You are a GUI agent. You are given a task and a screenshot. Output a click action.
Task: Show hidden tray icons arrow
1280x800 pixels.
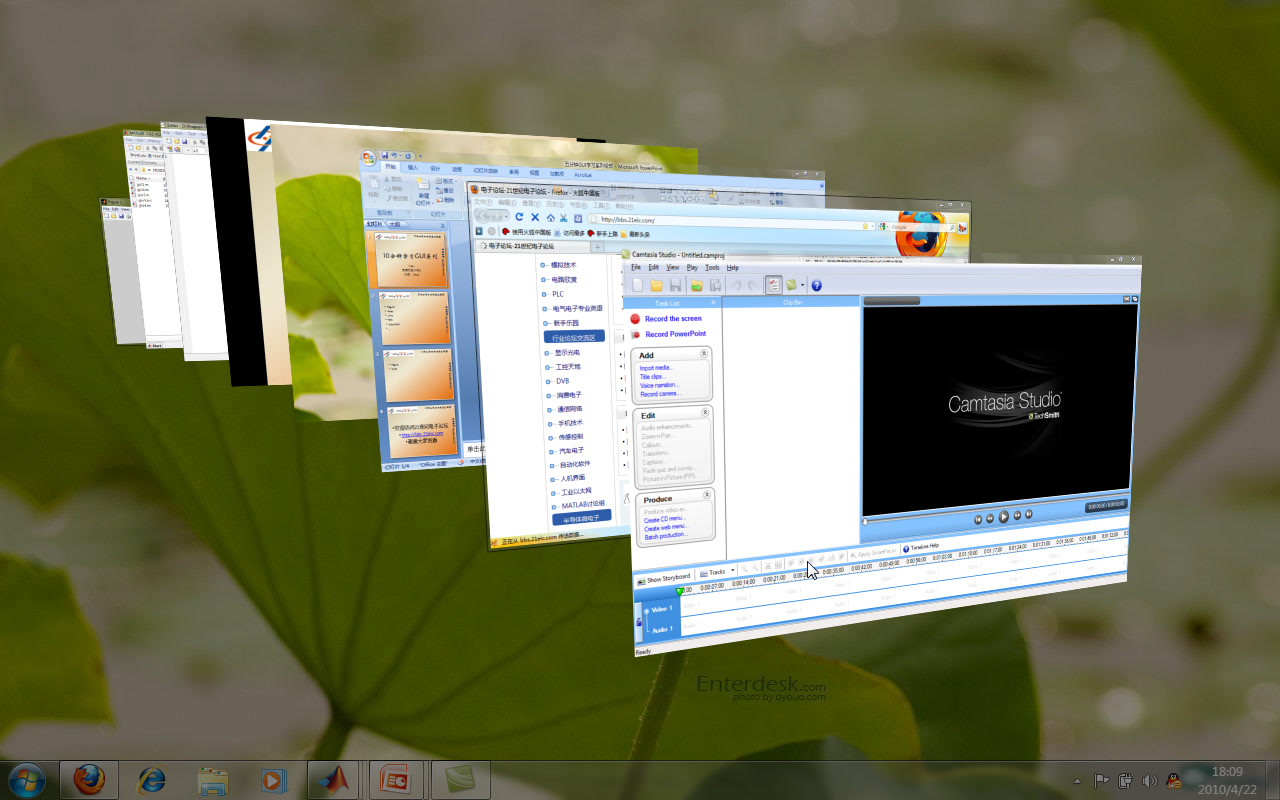click(1077, 780)
